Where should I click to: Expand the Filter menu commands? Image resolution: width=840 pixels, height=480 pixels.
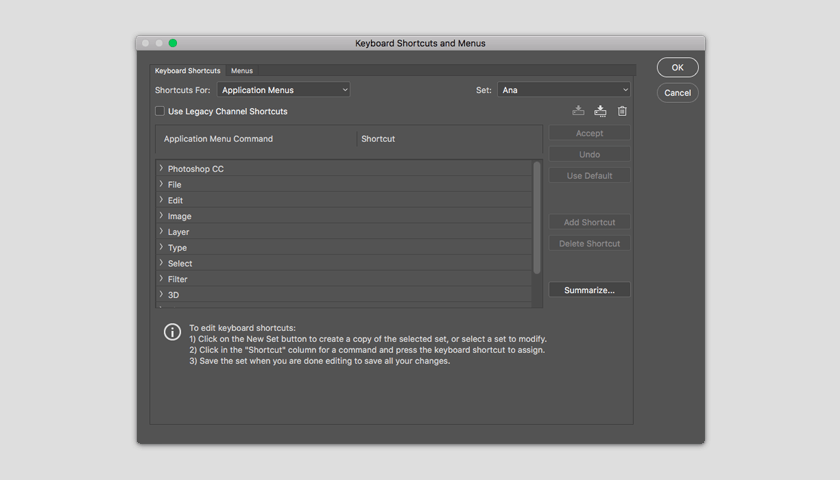161,279
